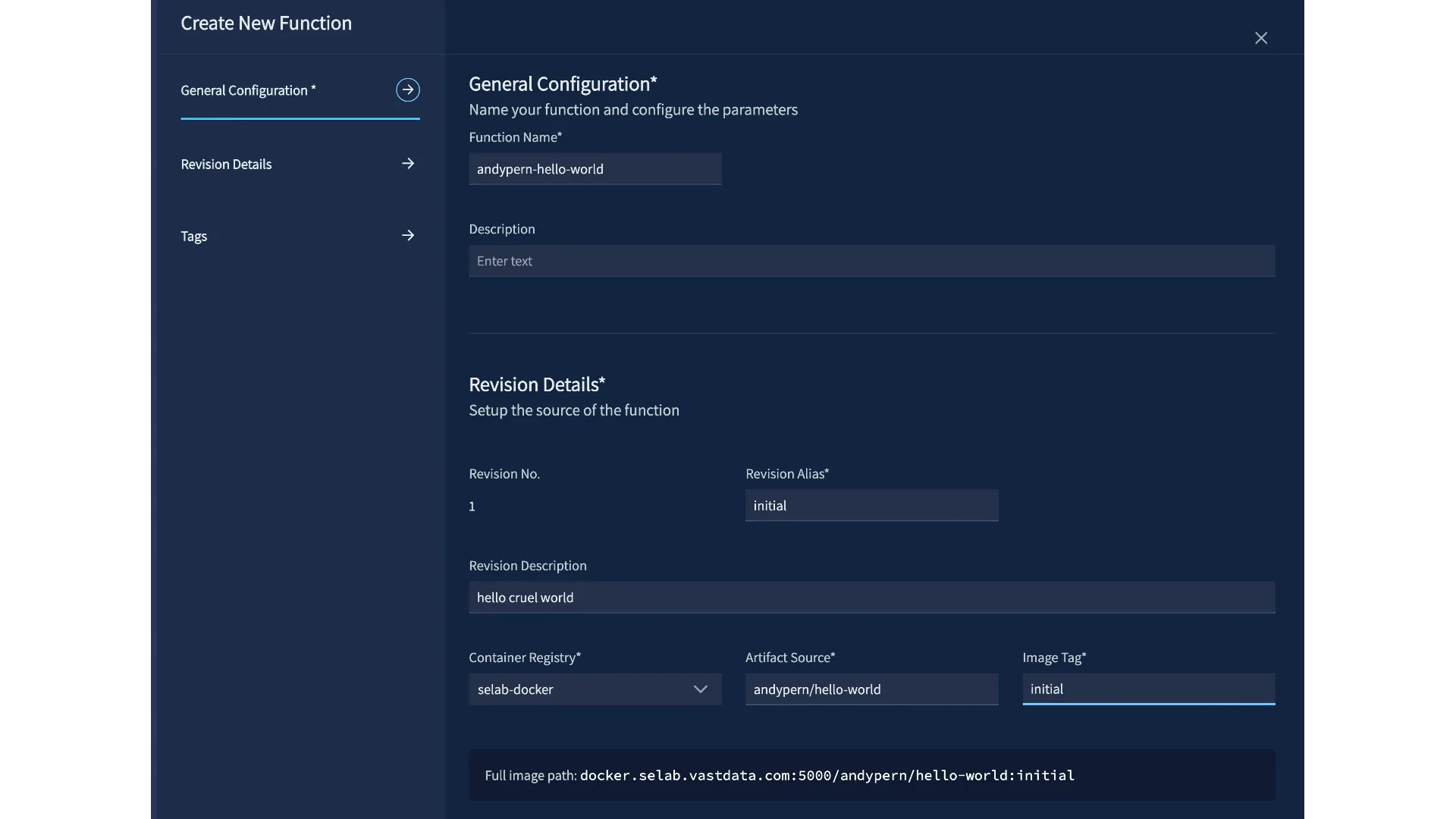Click the Revision Description field
The image size is (1456, 819).
(x=871, y=598)
